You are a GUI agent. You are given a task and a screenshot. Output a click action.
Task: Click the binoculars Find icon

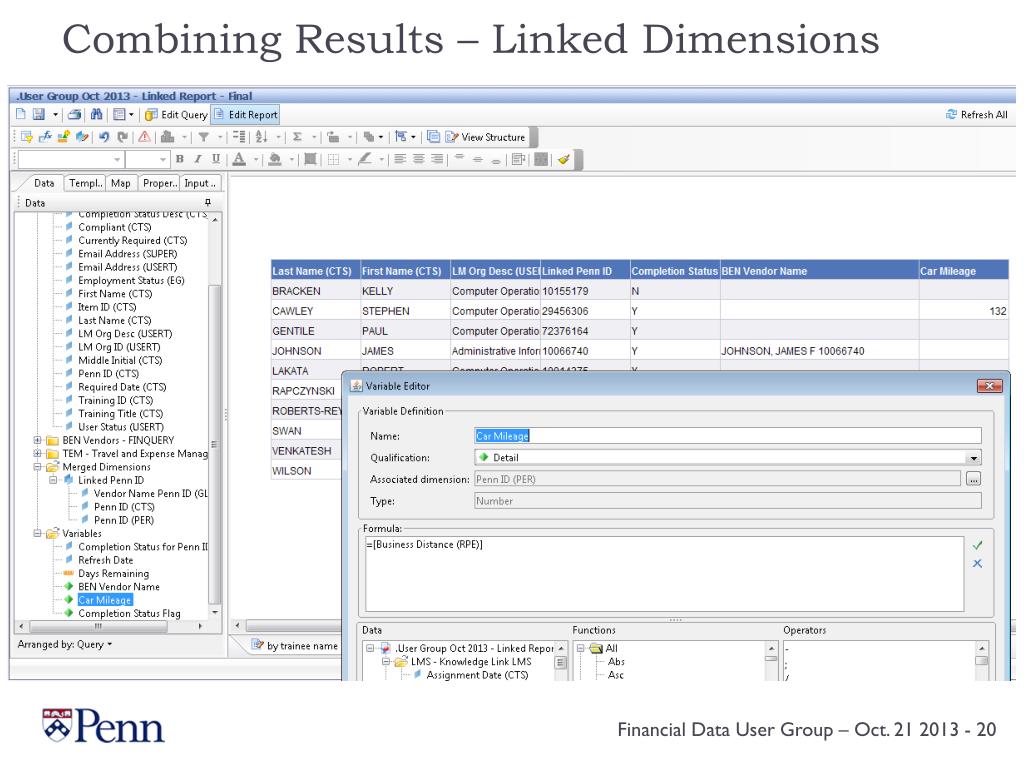95,115
